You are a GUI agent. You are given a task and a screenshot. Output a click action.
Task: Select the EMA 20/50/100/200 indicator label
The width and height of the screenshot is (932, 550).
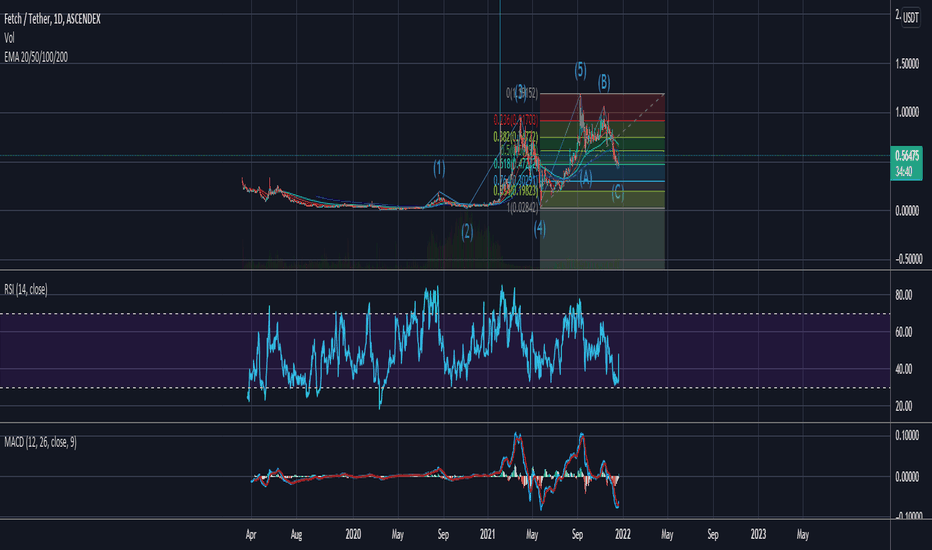(x=36, y=57)
